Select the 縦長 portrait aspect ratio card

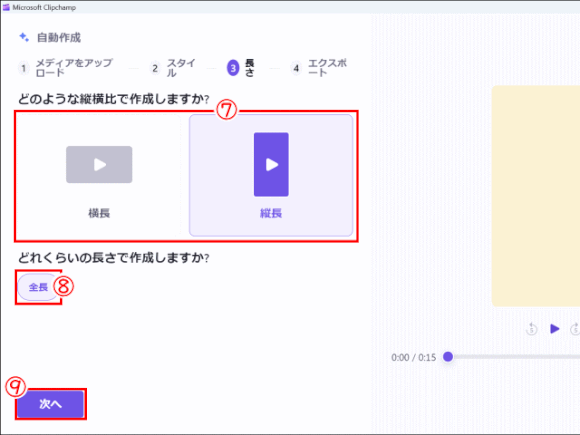[271, 175]
